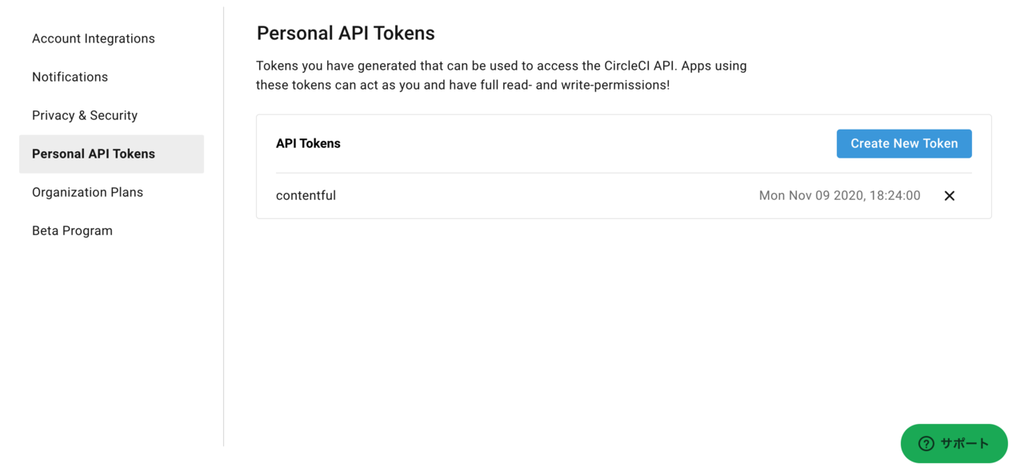Open Account Integrations settings
Image resolution: width=1024 pixels, height=472 pixels.
(93, 39)
